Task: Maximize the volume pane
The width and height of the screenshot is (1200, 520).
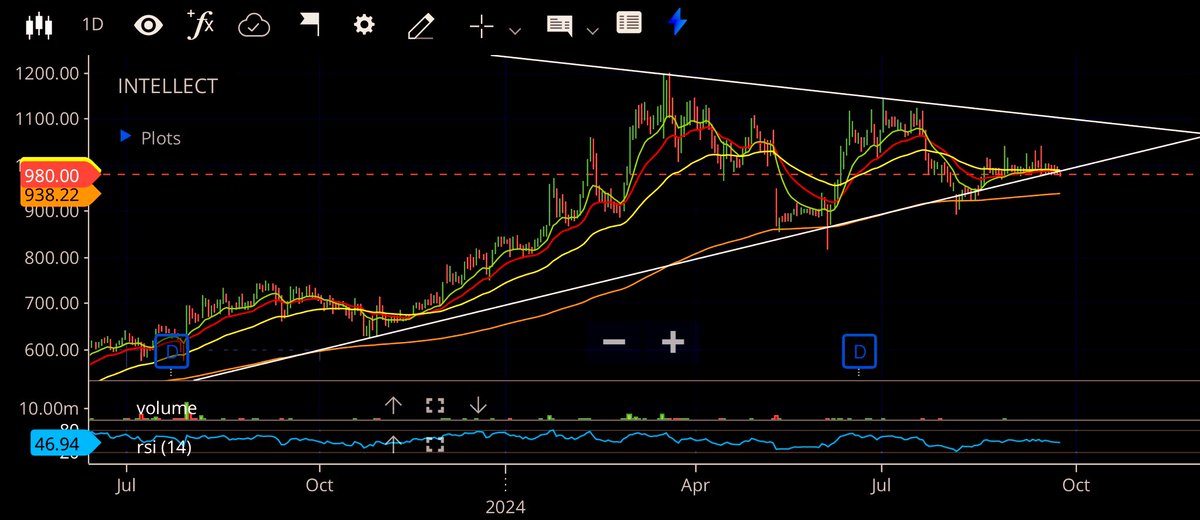Action: (x=434, y=405)
